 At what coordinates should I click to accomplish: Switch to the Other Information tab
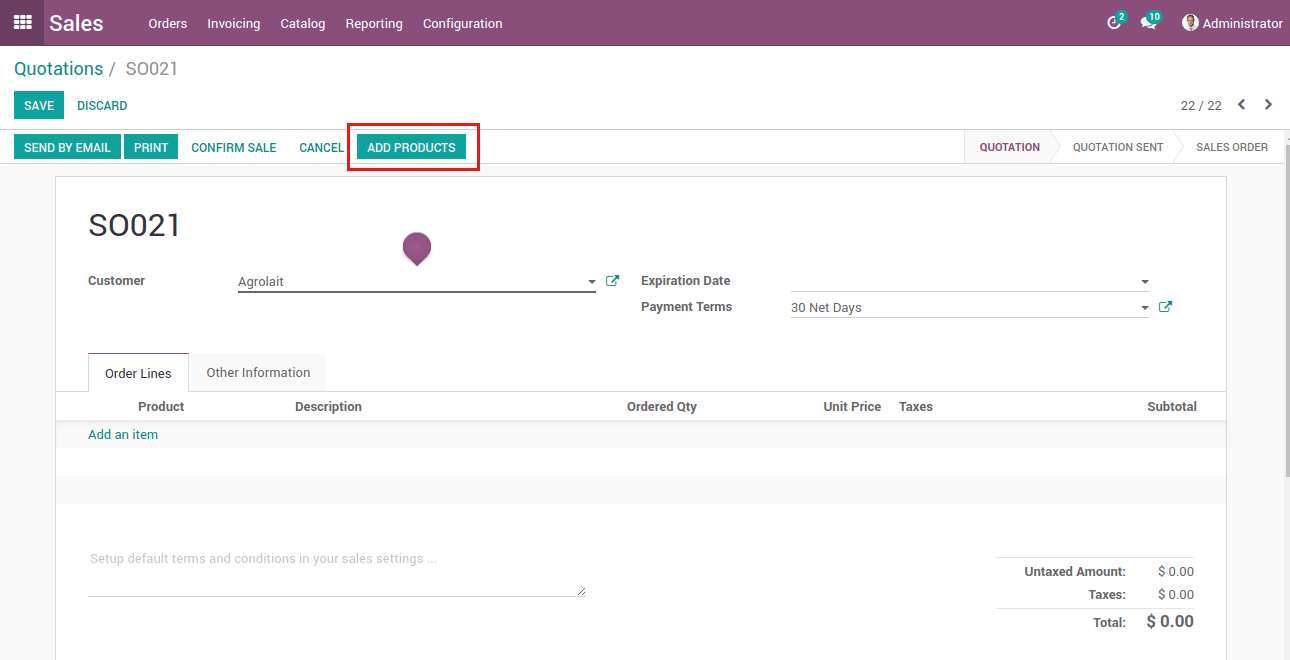point(258,372)
